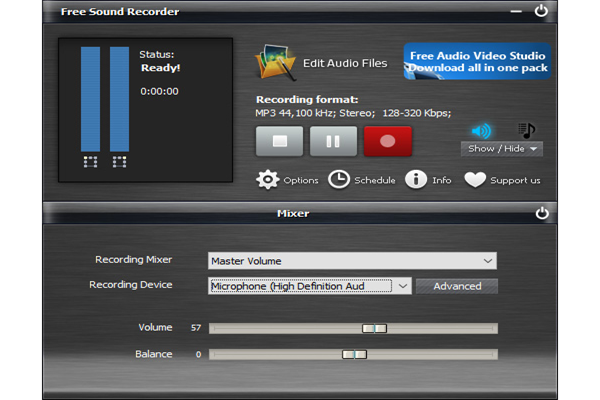Open the Recording Device dropdown
600x400 pixels.
310,286
